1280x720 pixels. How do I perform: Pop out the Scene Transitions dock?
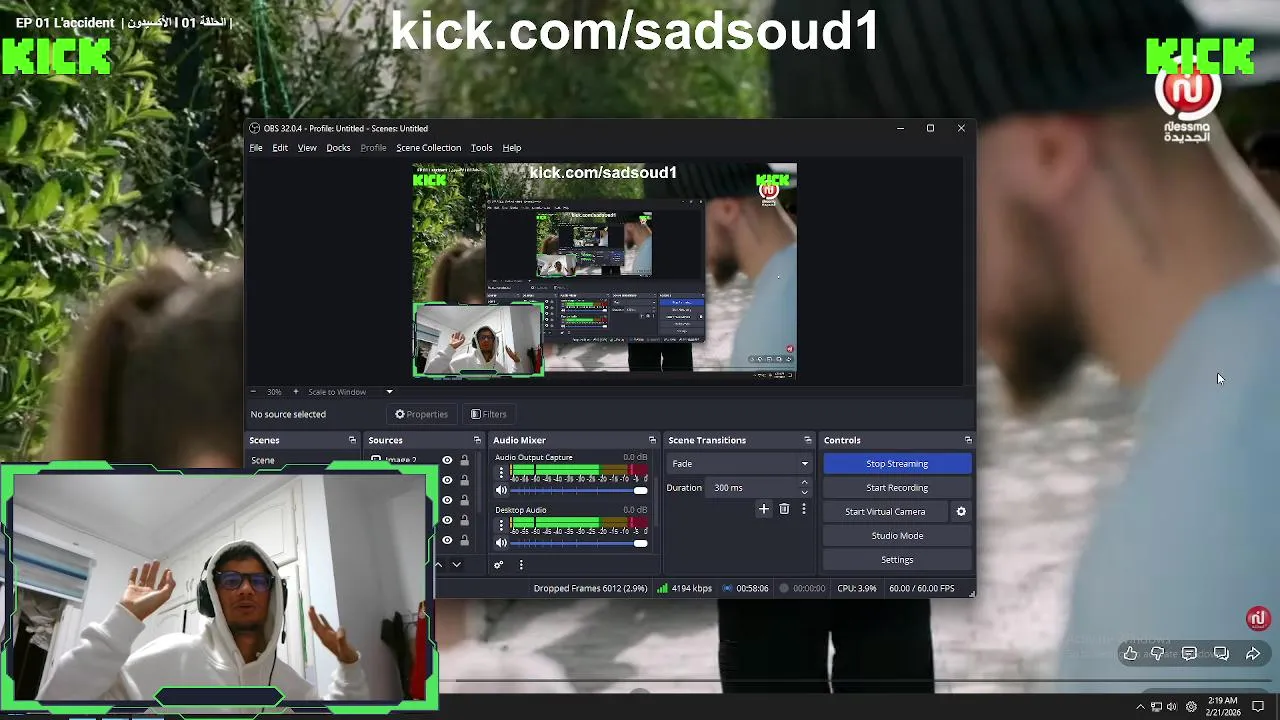coord(808,440)
